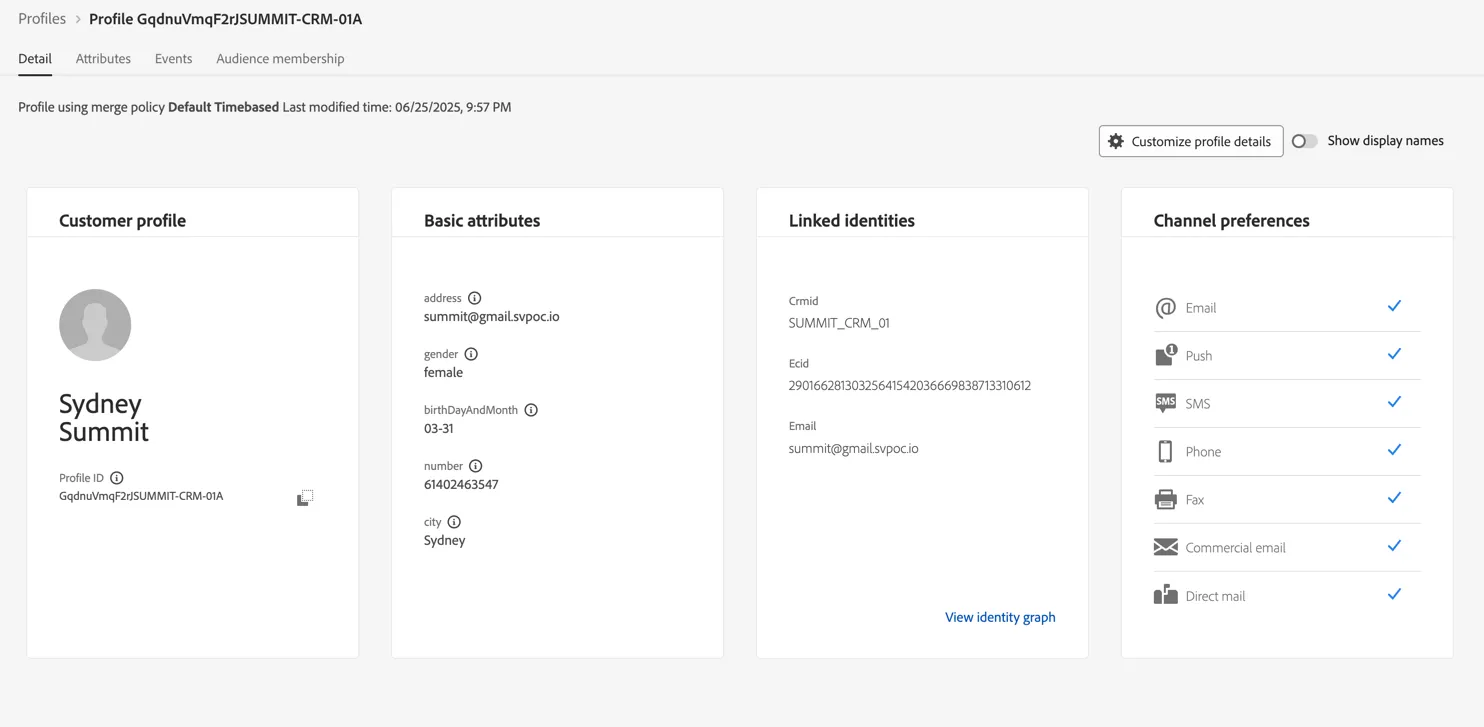Open the View identity graph link

[x=1000, y=617]
